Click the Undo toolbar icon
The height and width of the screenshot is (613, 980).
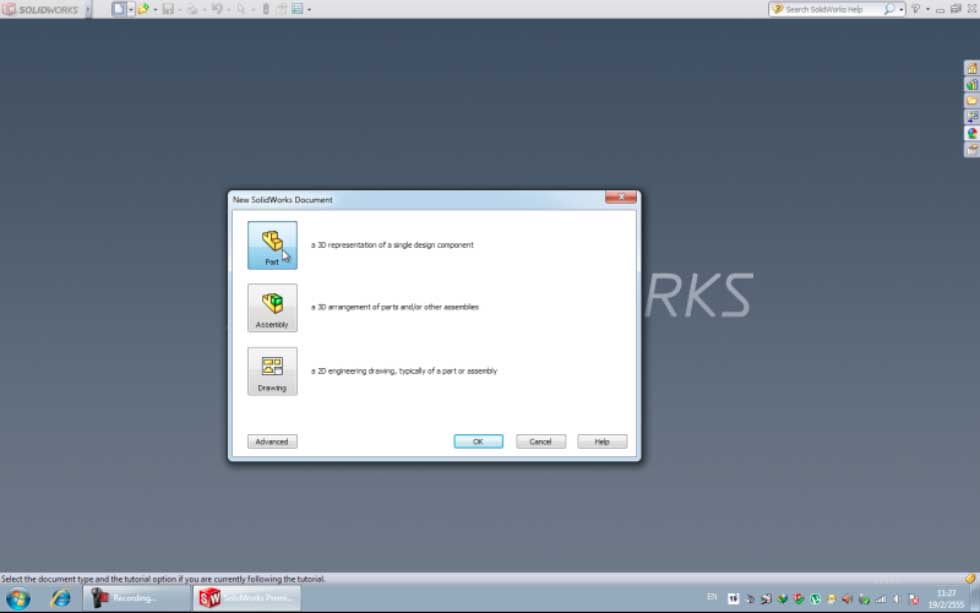[x=217, y=9]
